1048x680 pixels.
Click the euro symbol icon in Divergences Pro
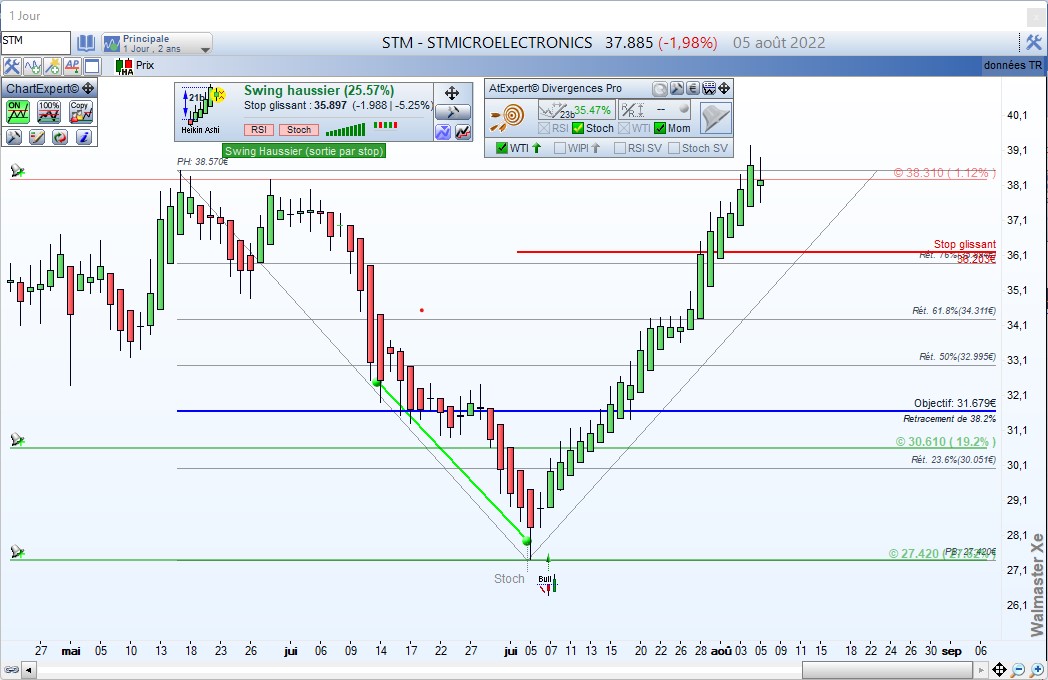point(693,88)
